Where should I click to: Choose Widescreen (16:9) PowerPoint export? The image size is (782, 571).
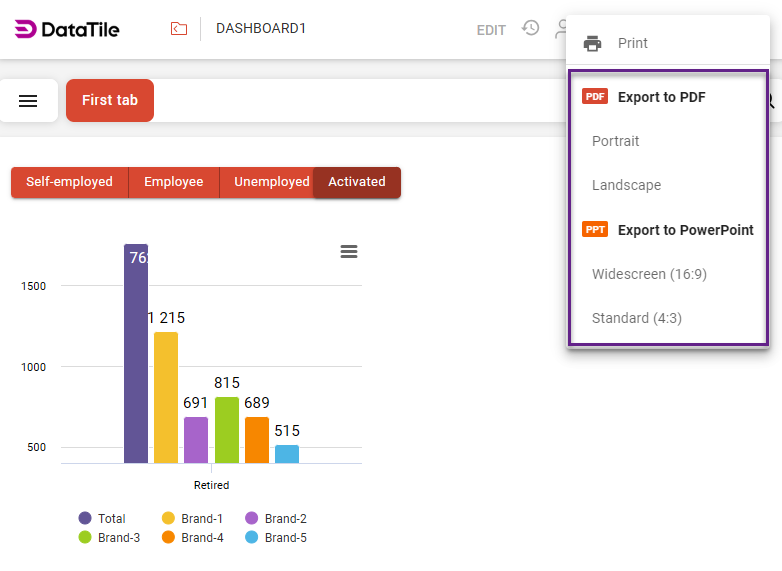pos(649,274)
